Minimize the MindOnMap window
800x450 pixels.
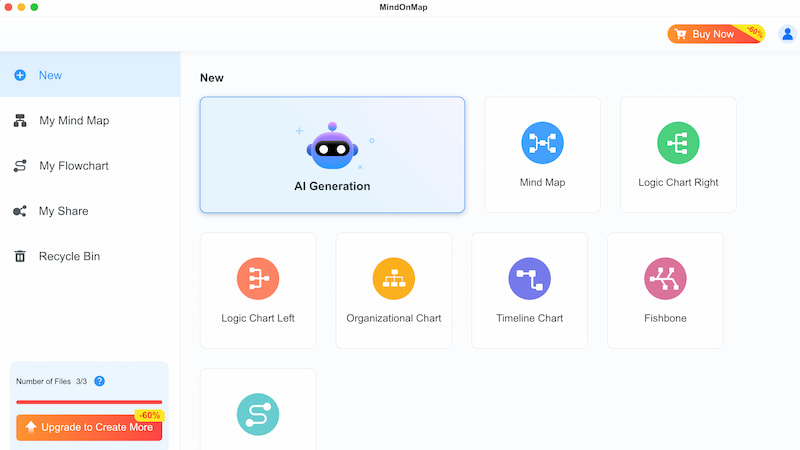point(21,7)
